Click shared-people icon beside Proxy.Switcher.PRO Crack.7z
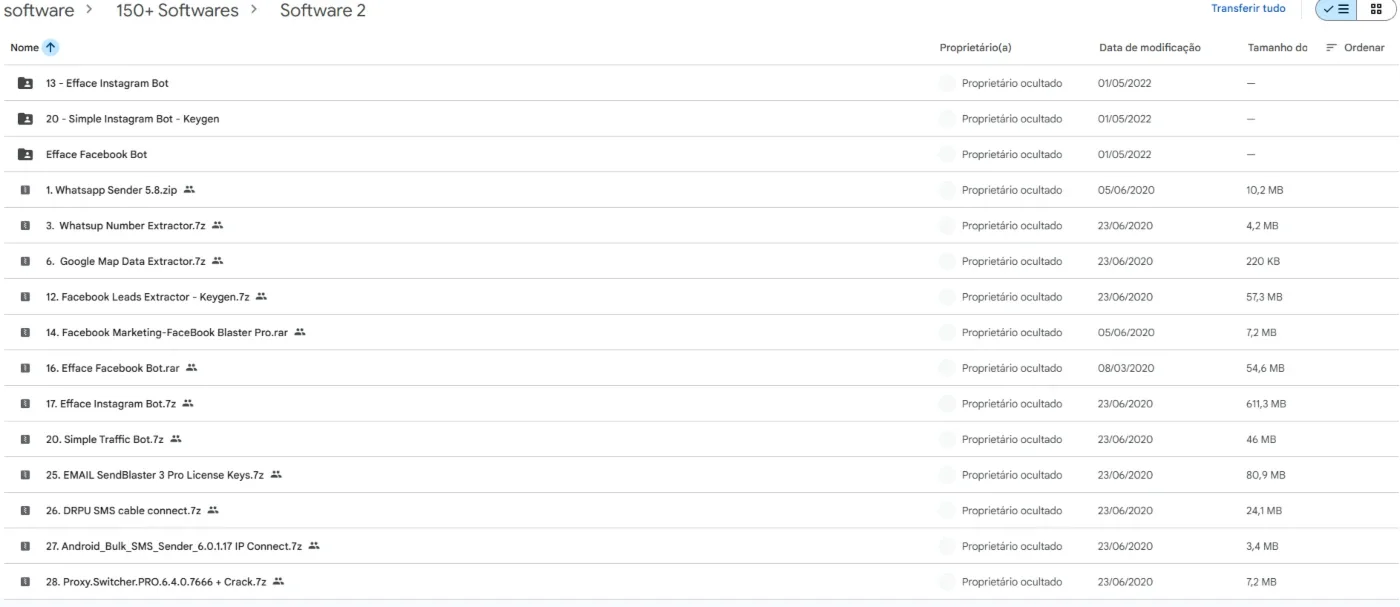The image size is (1400, 607). [x=279, y=582]
